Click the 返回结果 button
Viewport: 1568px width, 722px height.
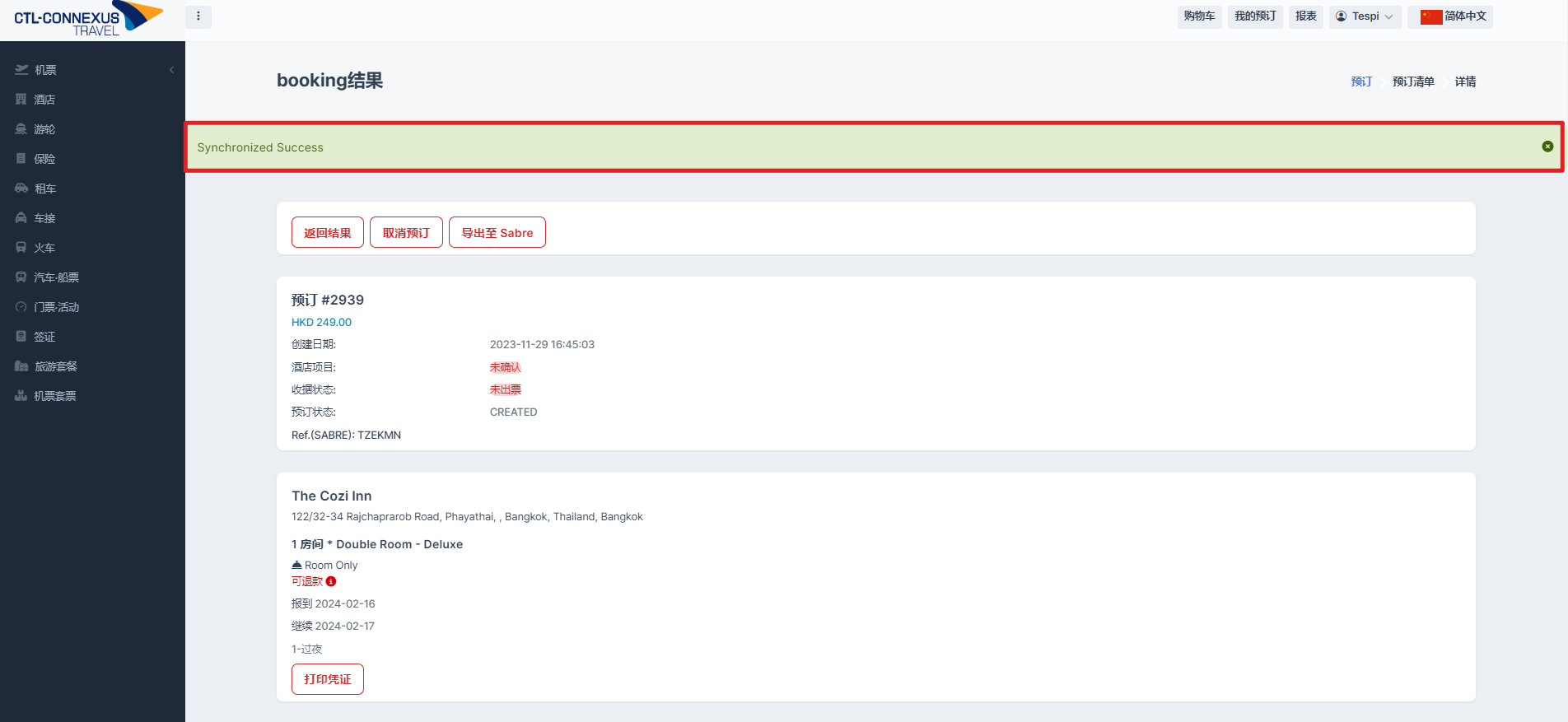click(328, 233)
